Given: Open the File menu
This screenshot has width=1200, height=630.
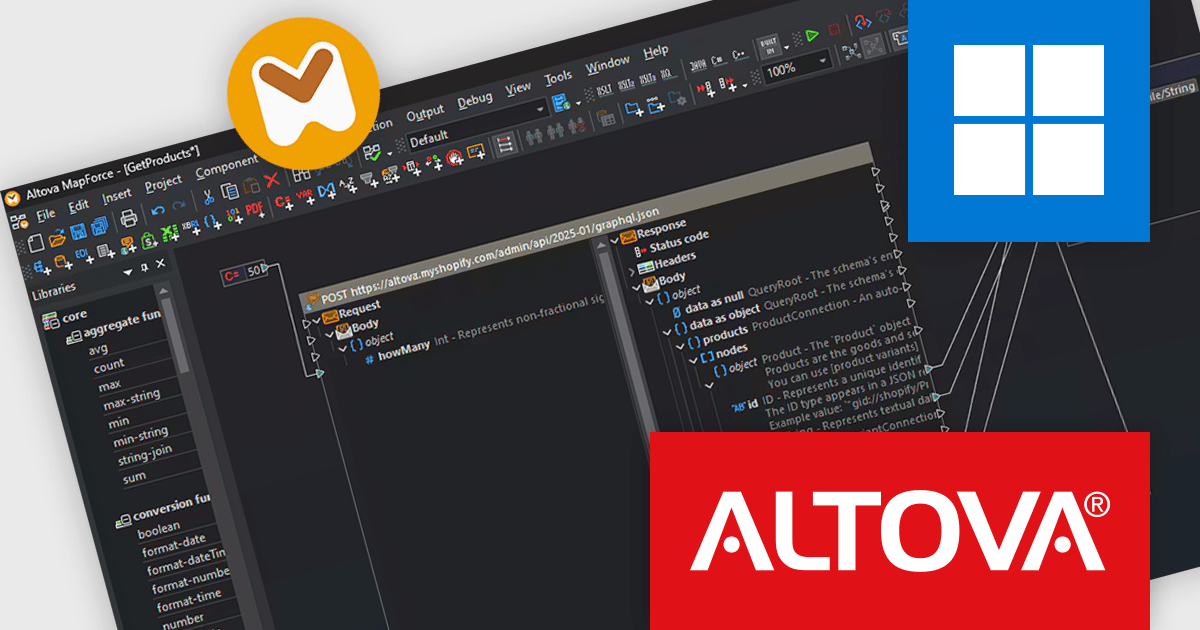Looking at the screenshot, I should pyautogui.click(x=47, y=215).
